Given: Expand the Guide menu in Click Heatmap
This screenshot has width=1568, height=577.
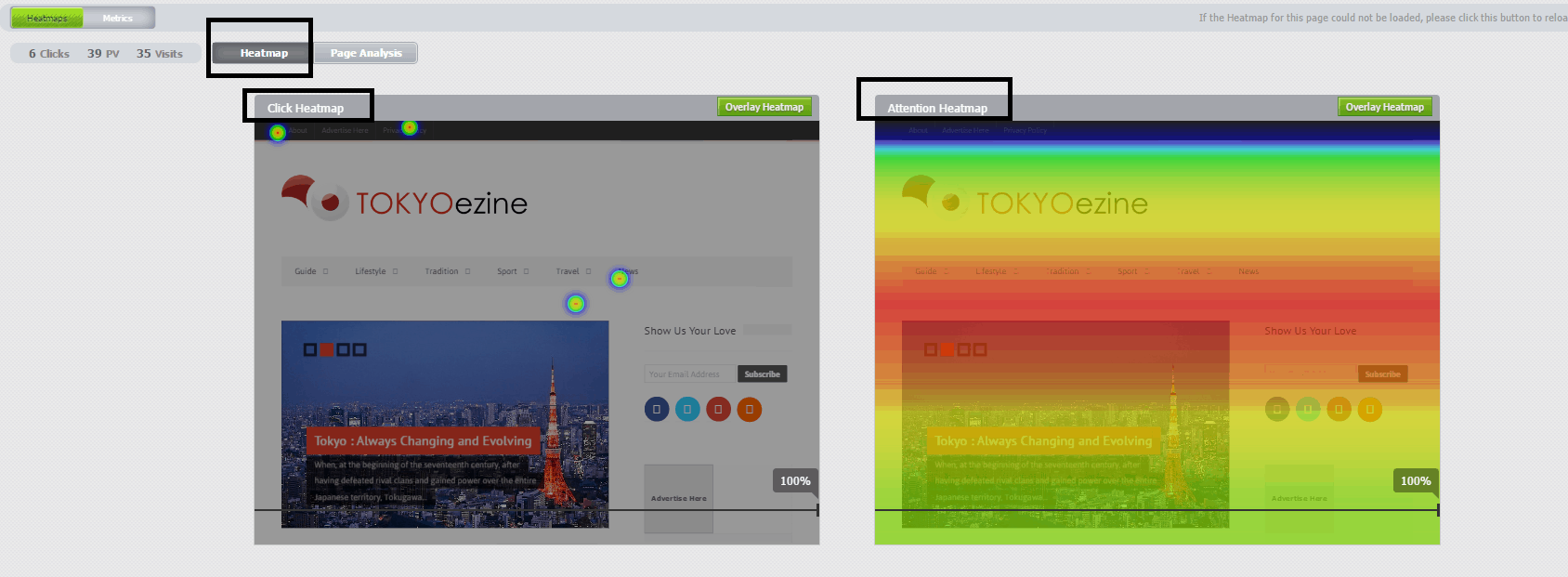Looking at the screenshot, I should pos(311,271).
